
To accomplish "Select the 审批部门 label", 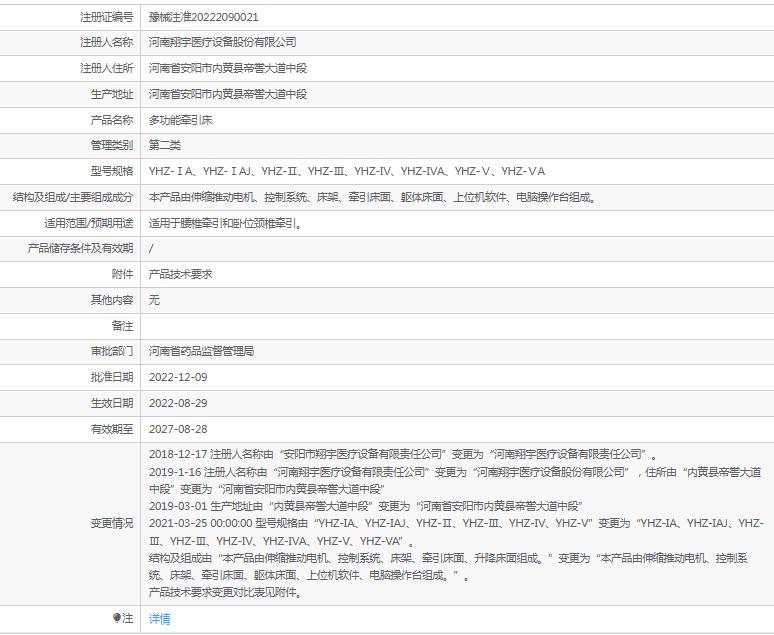I will 112,352.
